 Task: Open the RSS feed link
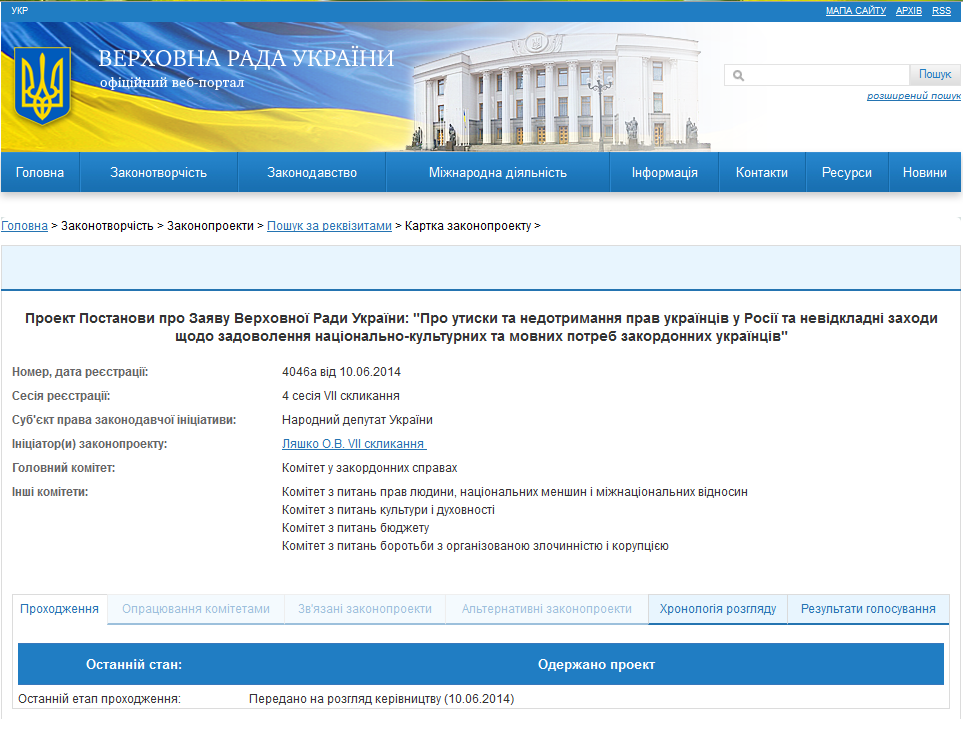(x=941, y=10)
